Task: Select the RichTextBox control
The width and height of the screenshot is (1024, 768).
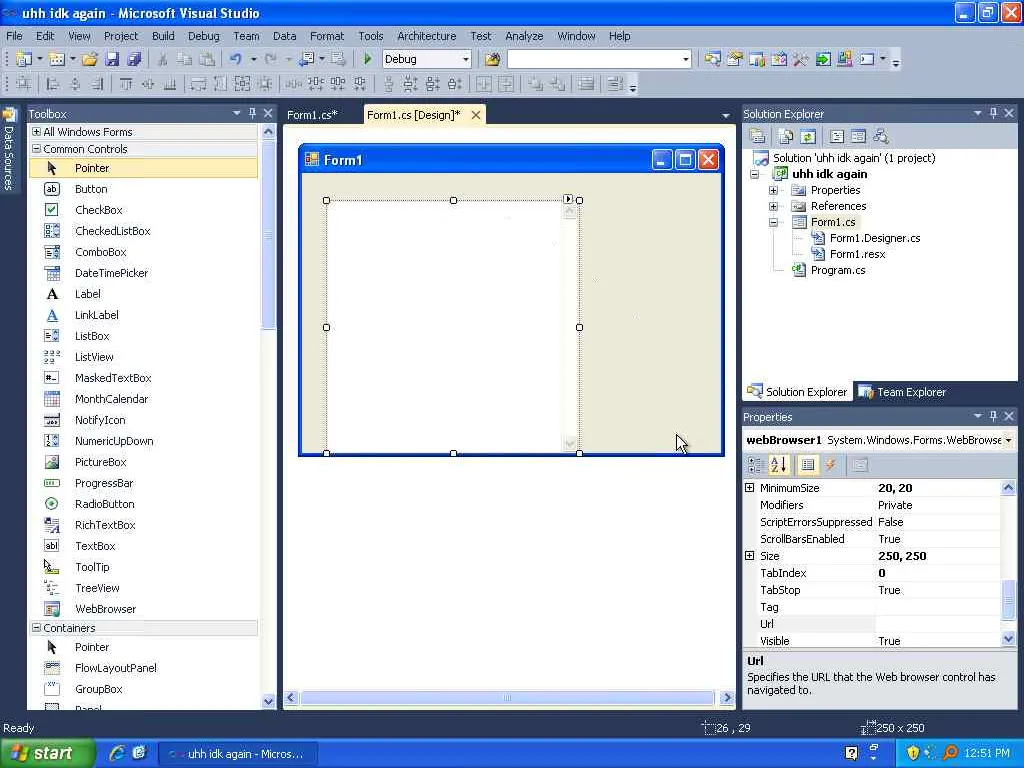Action: click(105, 525)
